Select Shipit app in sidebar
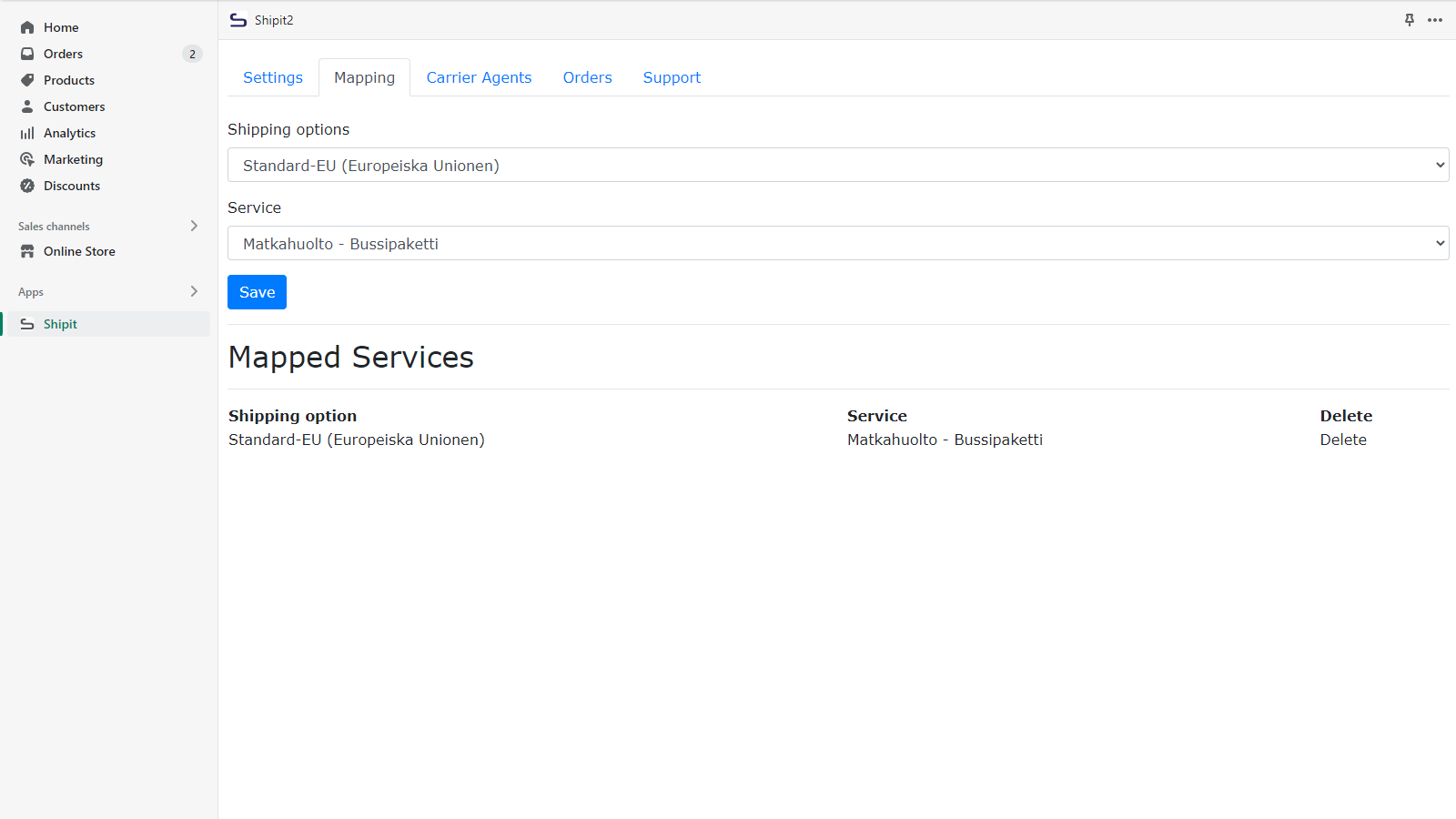 click(x=60, y=324)
